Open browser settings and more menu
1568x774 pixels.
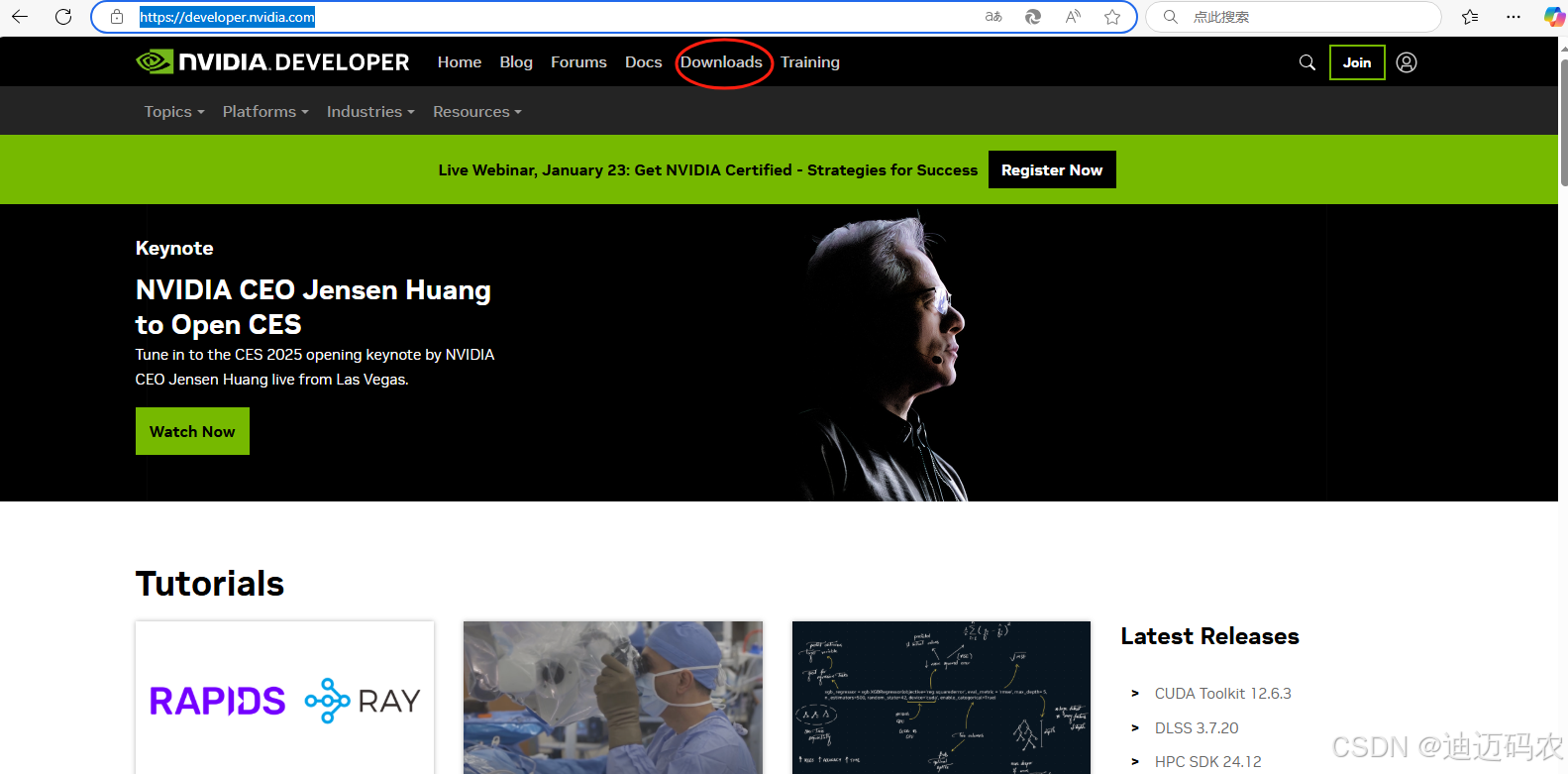tap(1513, 17)
